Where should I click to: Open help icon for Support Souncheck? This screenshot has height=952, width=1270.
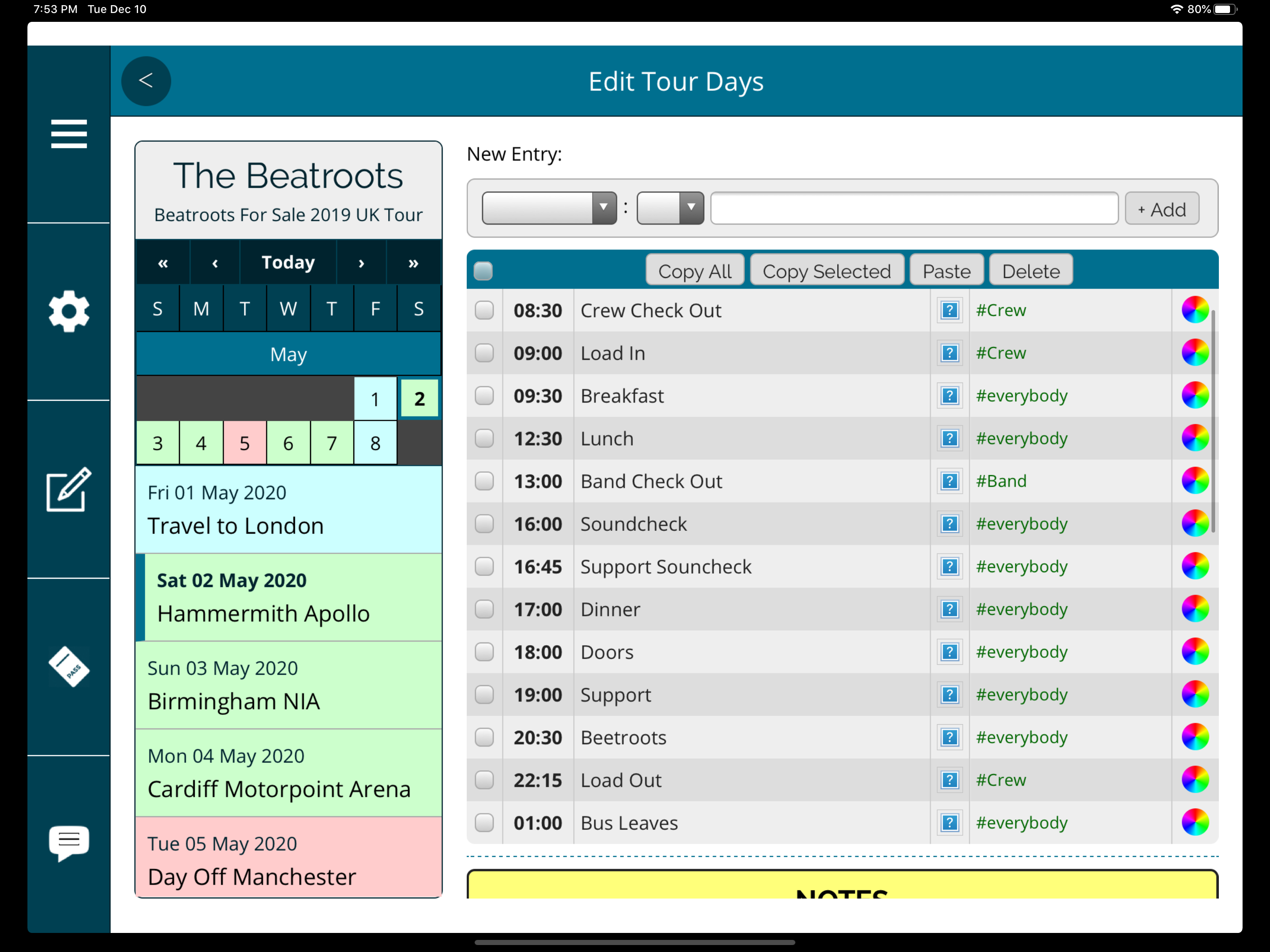point(950,567)
